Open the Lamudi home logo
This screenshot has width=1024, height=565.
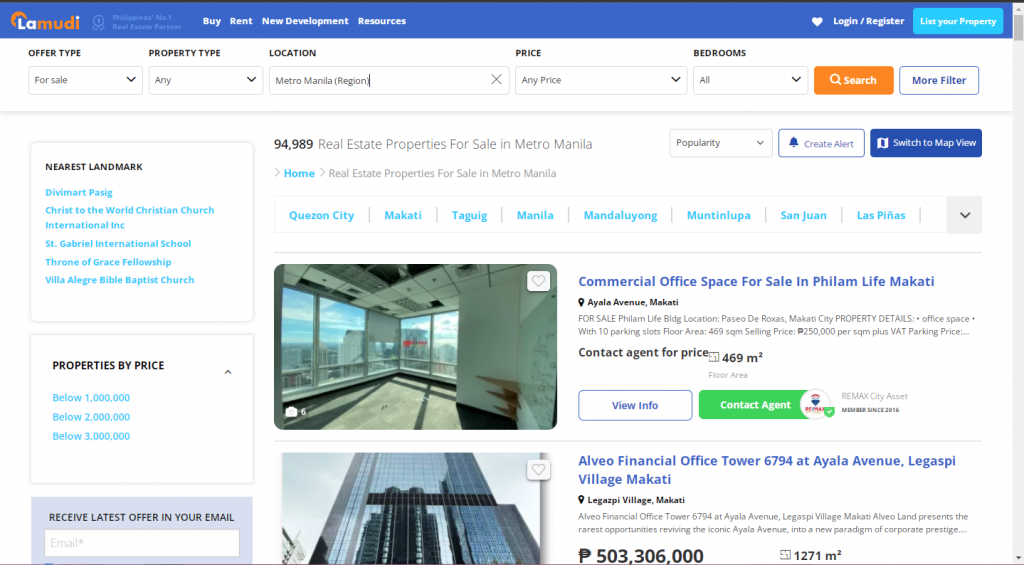tap(45, 22)
